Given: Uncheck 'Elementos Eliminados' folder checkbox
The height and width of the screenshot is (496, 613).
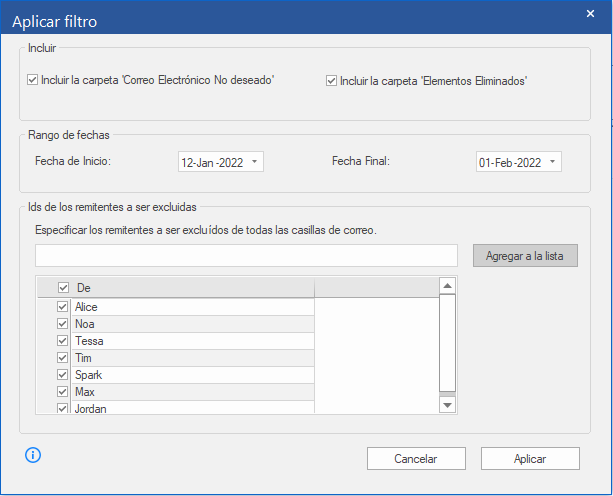Looking at the screenshot, I should pyautogui.click(x=331, y=81).
